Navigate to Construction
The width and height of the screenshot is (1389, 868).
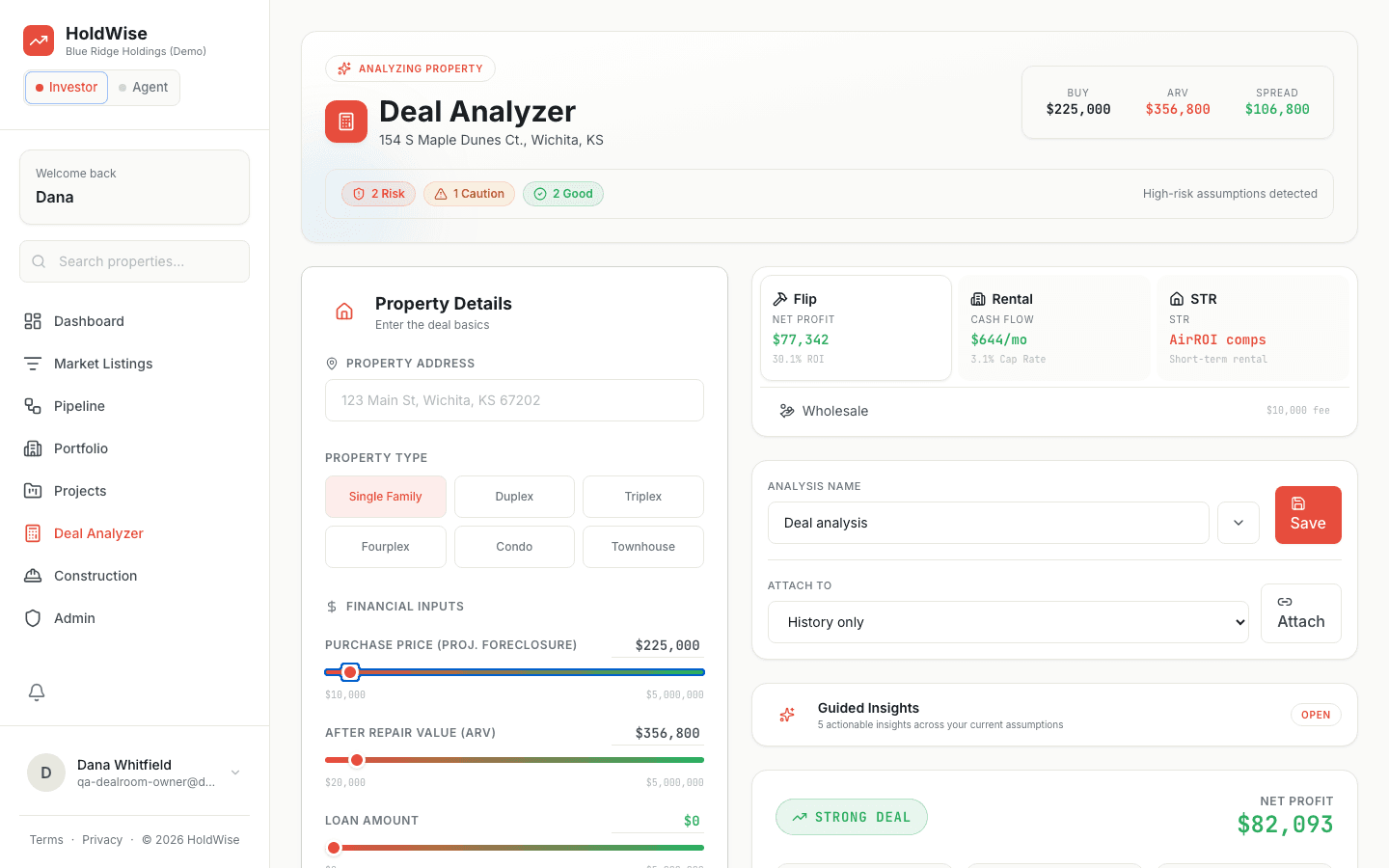134,576
